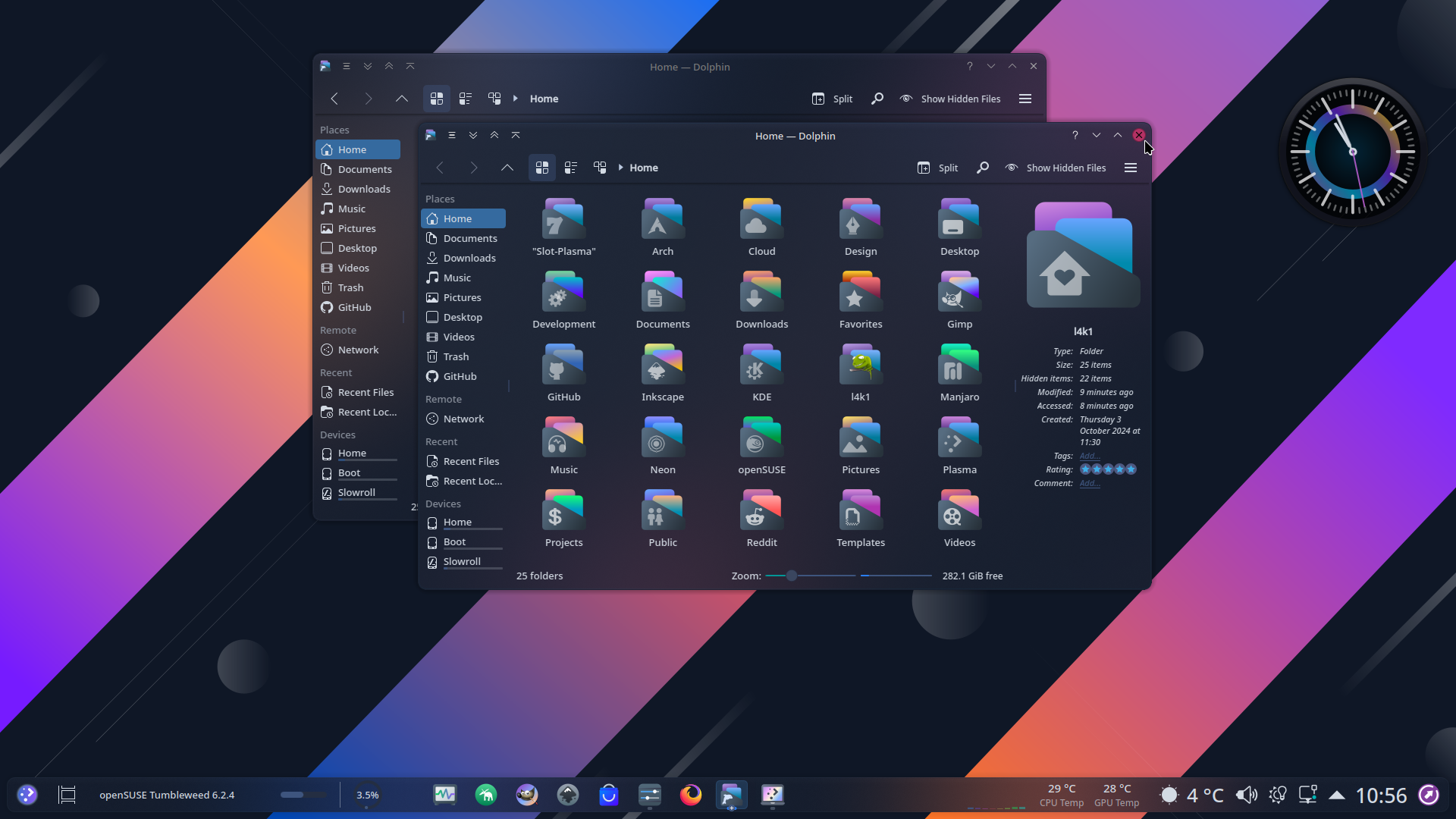Open the Inkscape folder
The height and width of the screenshot is (819, 1456).
tap(662, 373)
